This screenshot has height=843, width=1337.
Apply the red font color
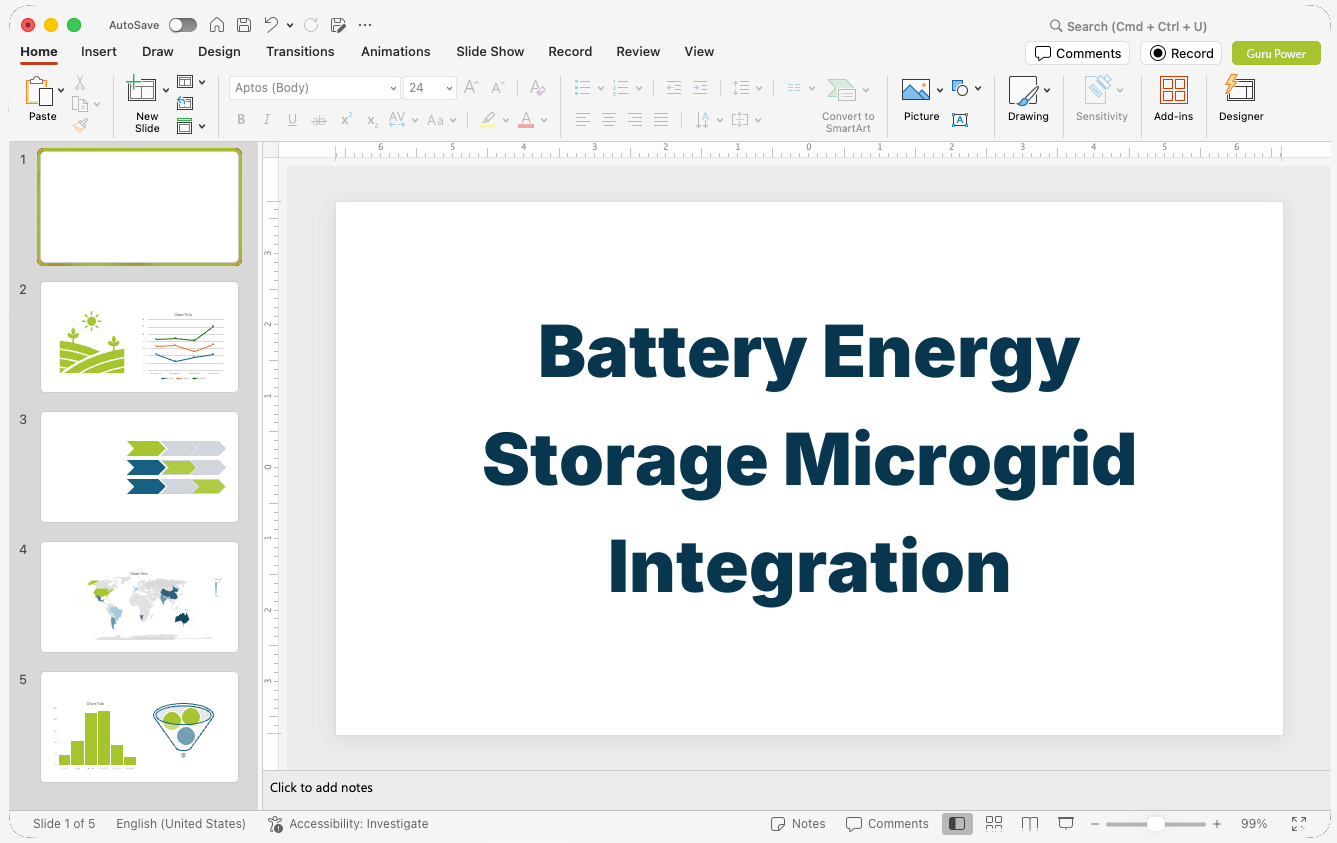pyautogui.click(x=526, y=120)
